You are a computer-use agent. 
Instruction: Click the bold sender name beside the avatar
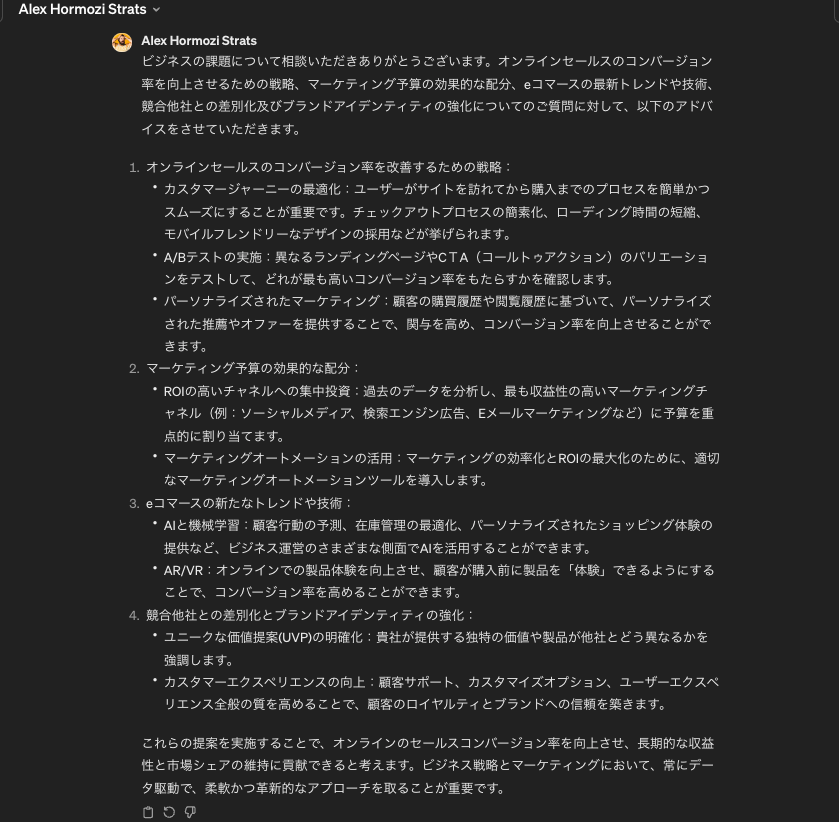(199, 41)
